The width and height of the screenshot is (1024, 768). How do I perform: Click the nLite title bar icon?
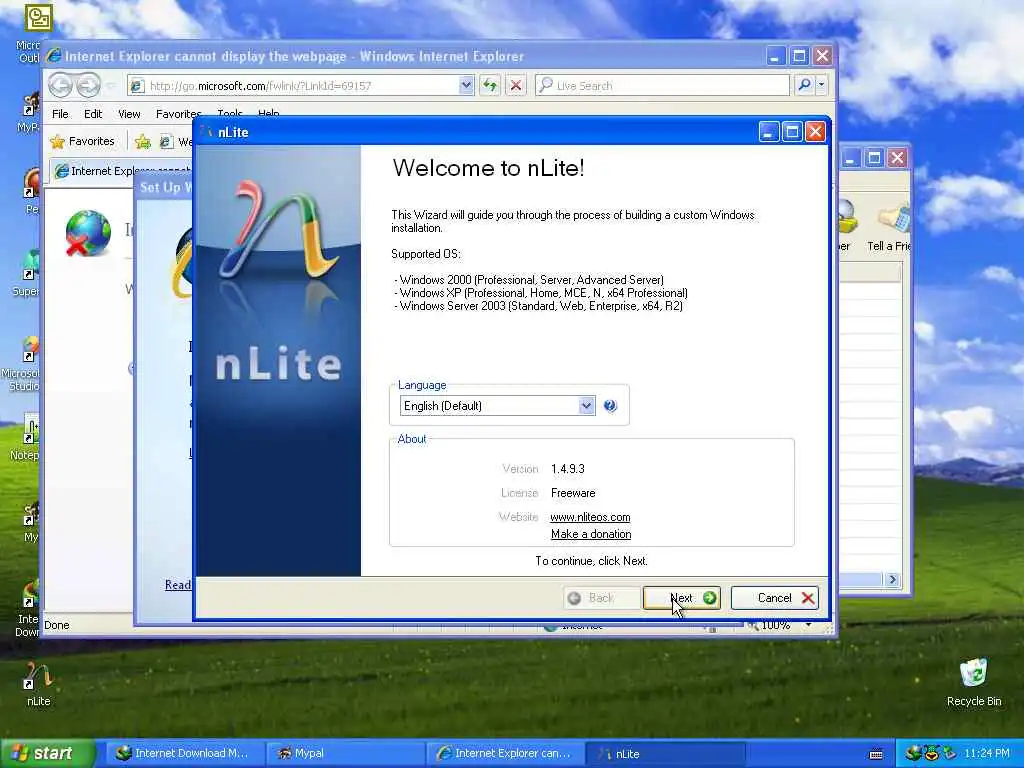[x=208, y=132]
